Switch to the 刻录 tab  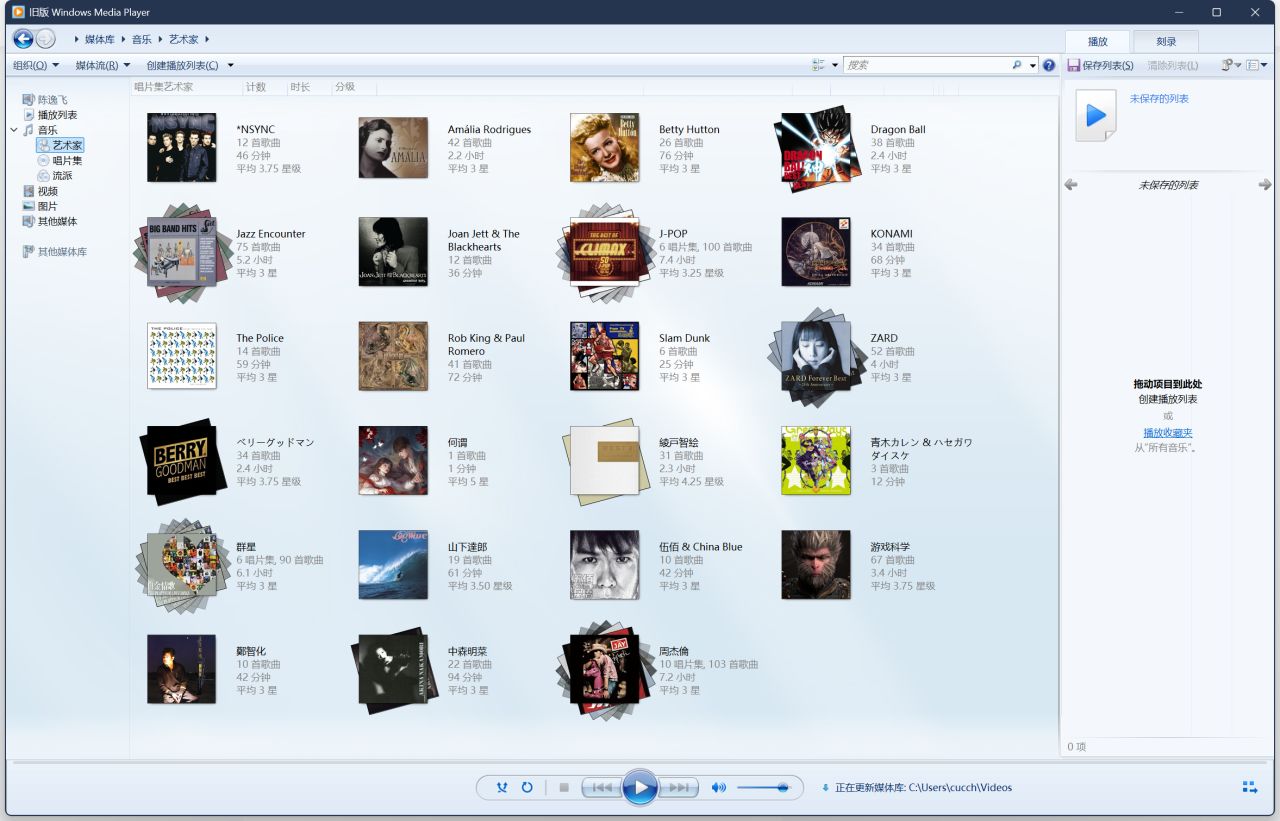point(1166,41)
